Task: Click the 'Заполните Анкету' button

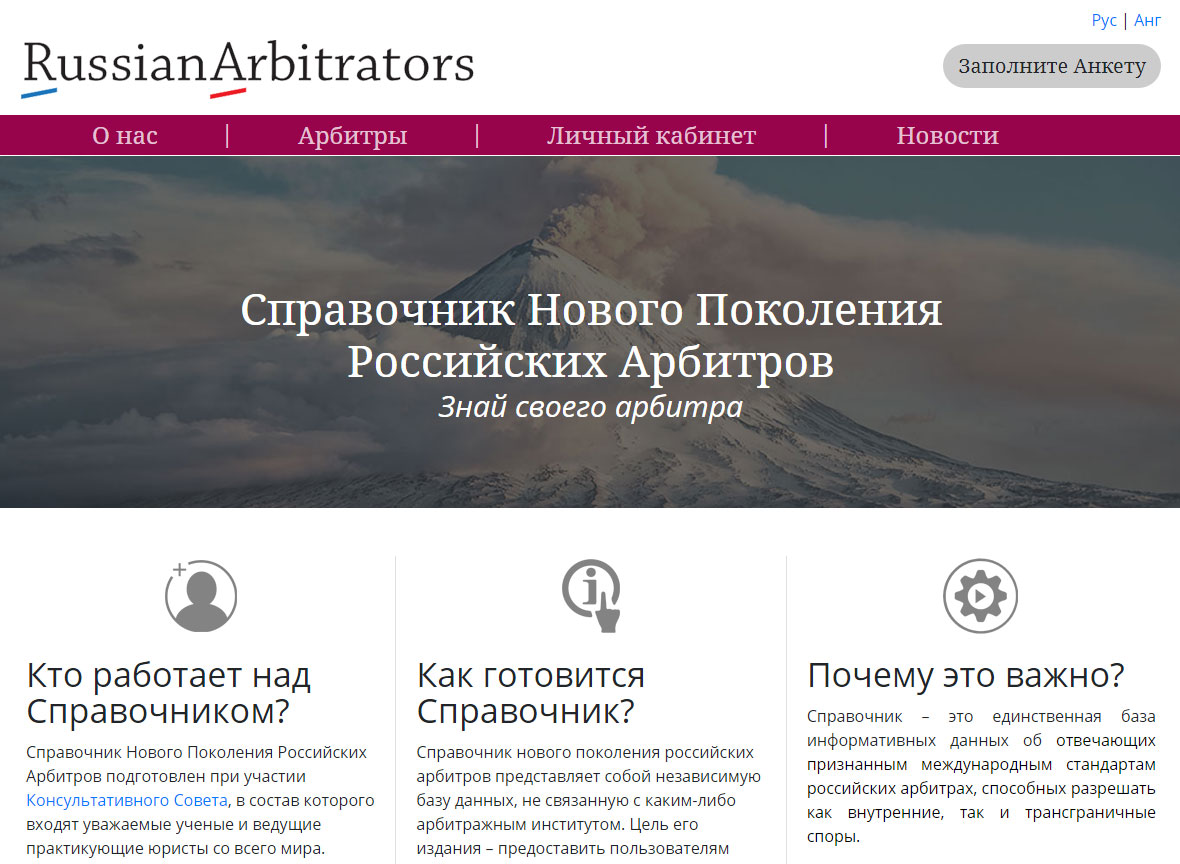Action: click(x=1051, y=66)
